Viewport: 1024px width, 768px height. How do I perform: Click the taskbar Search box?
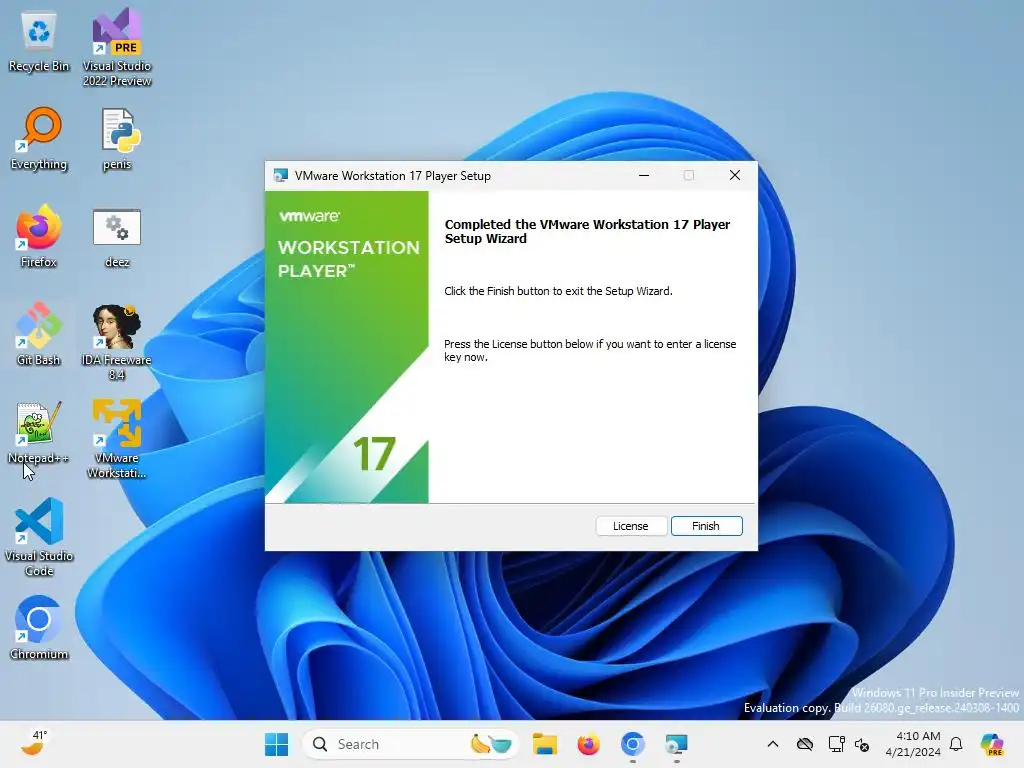(x=410, y=744)
